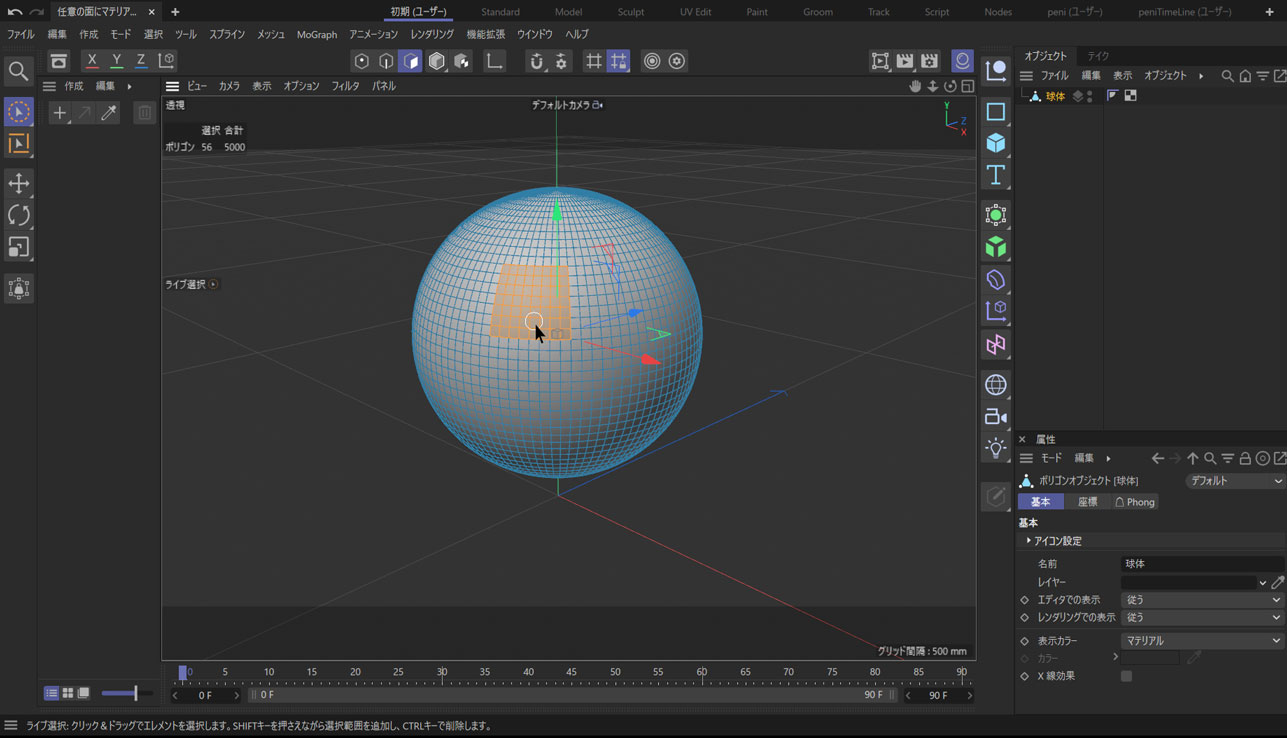The width and height of the screenshot is (1287, 738).
Task: Switch to the Sculpt layout tab
Action: coord(630,12)
